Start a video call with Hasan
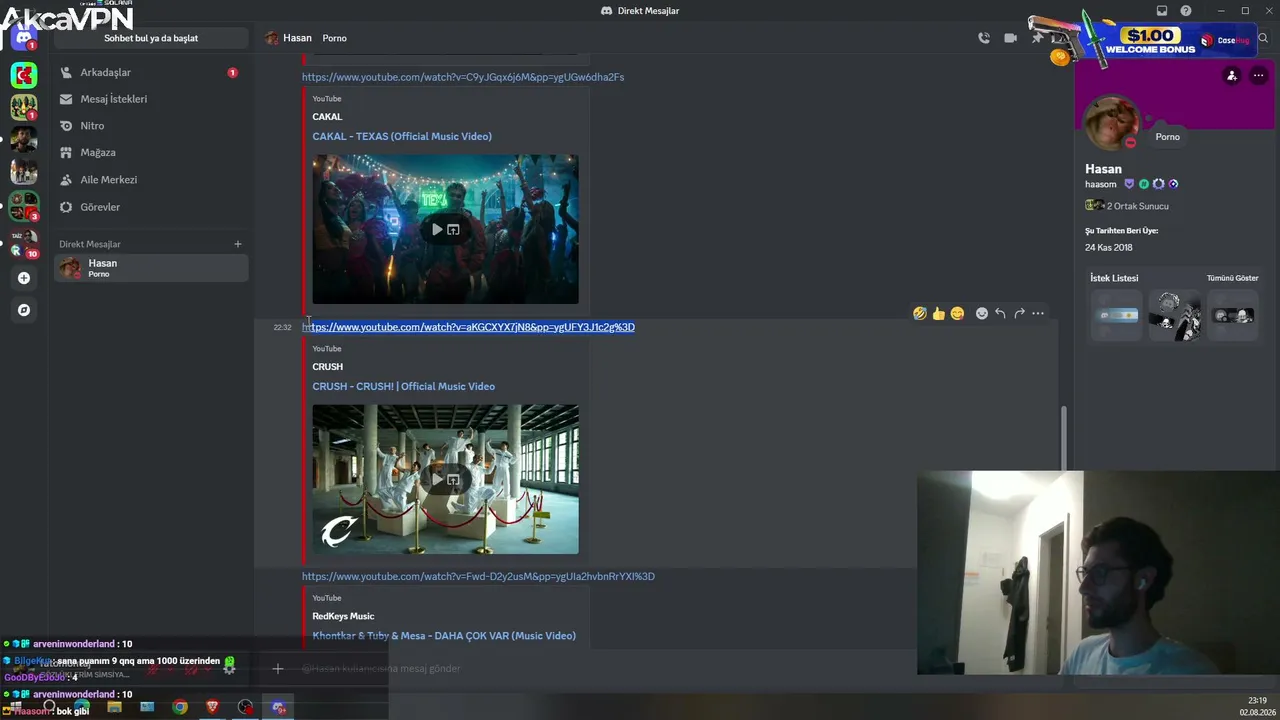The height and width of the screenshot is (720, 1280). coord(1010,38)
